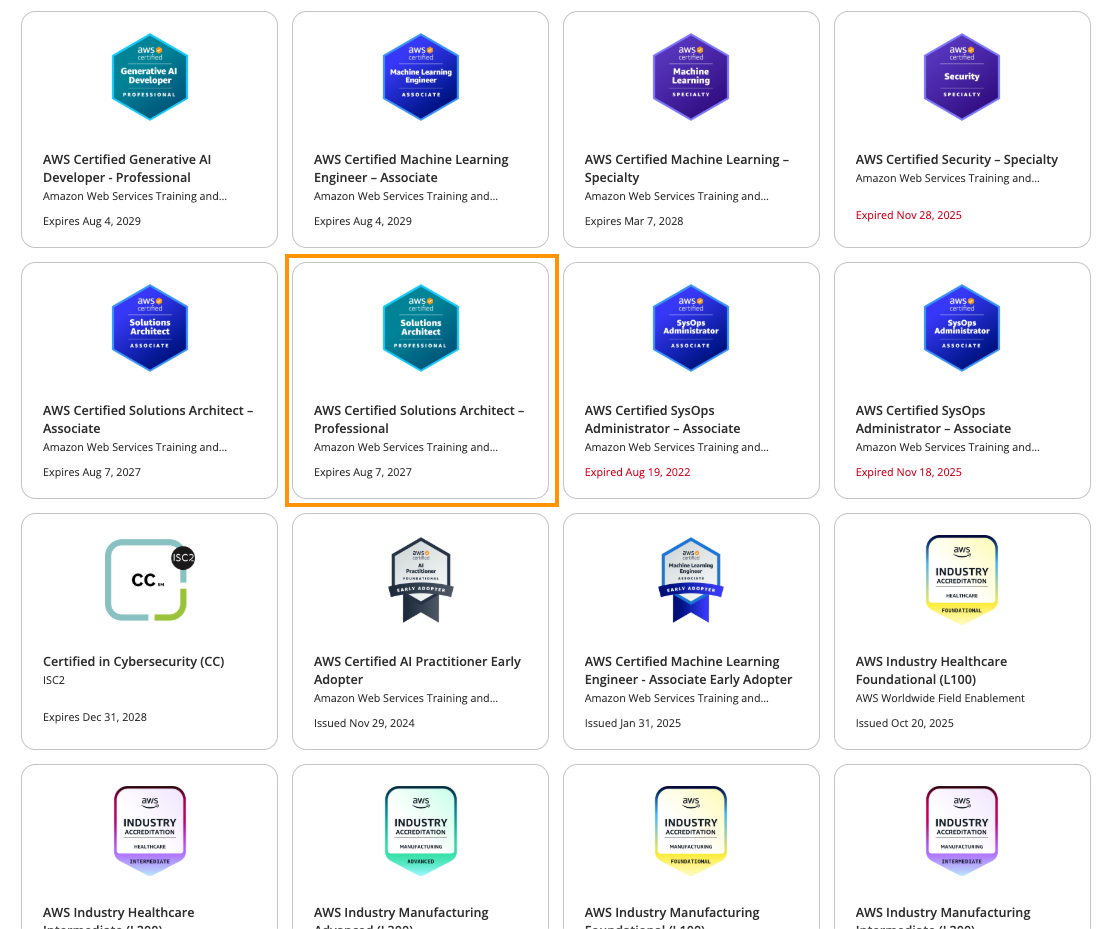
Task: Click the Industry Accreditation Manufacturing Intermediate badge
Action: (962, 830)
